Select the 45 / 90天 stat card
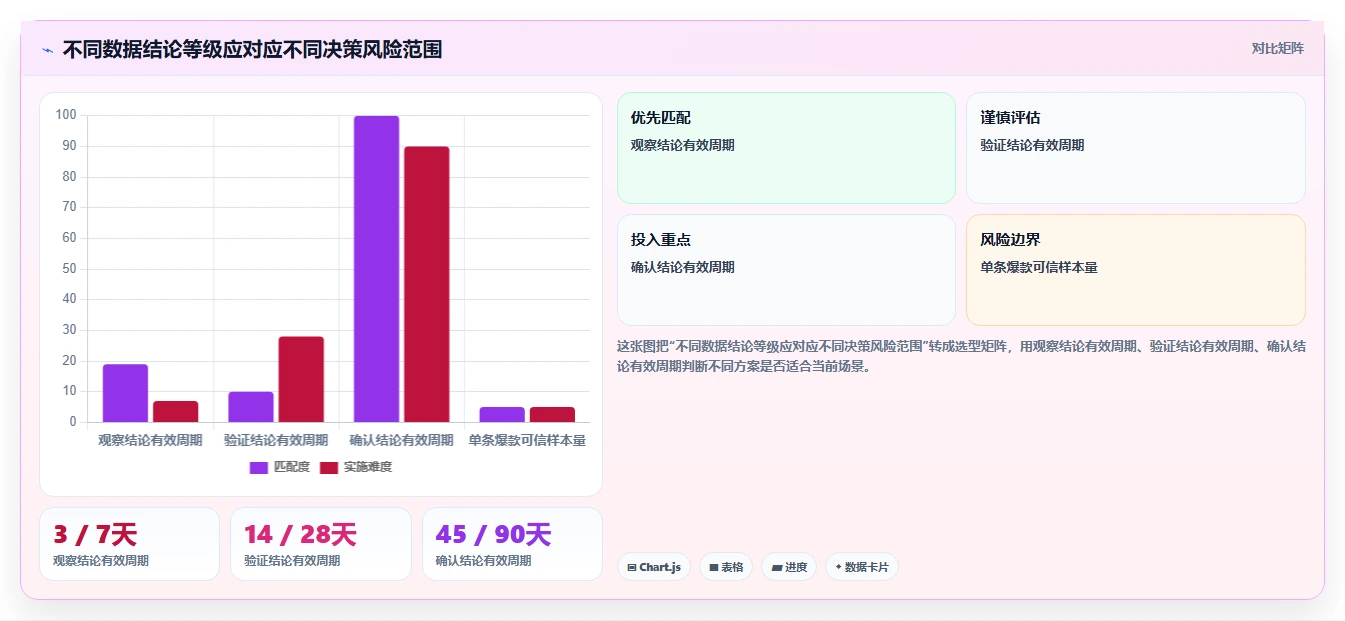This screenshot has width=1345, height=621. pyautogui.click(x=512, y=544)
